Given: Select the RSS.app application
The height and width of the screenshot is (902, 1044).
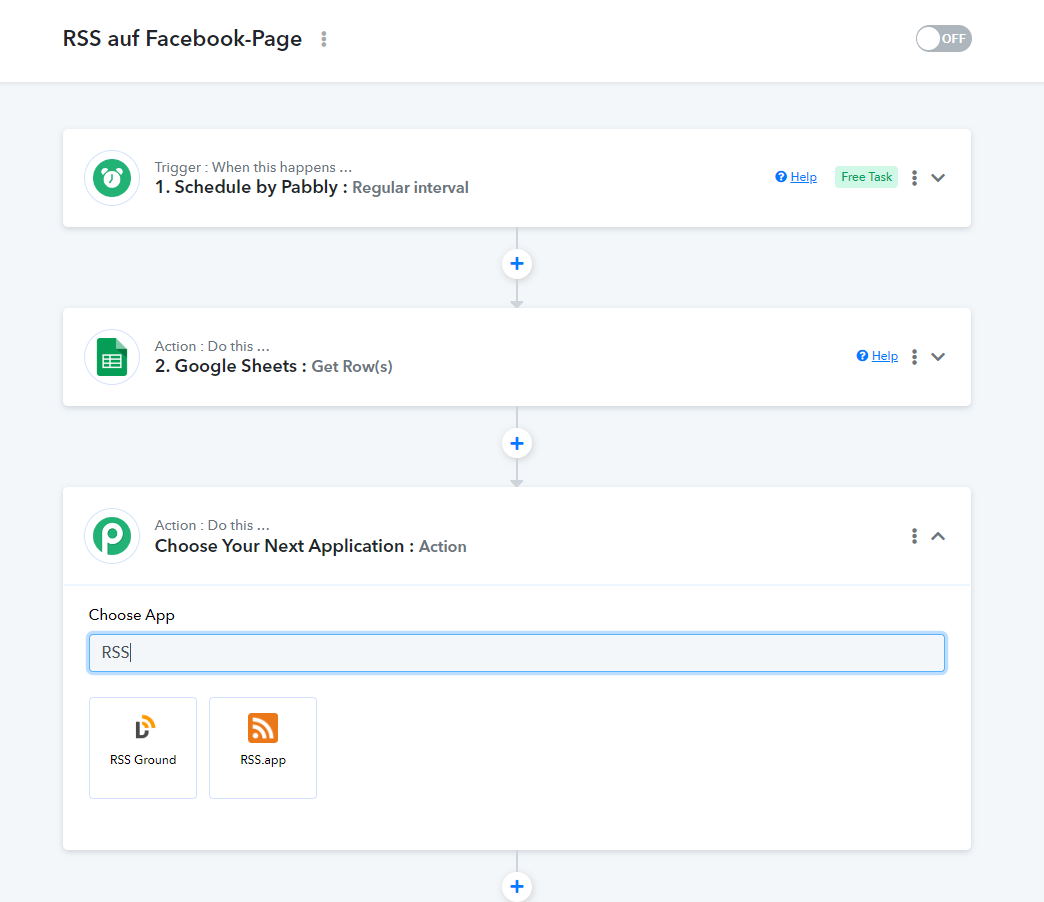Looking at the screenshot, I should [x=263, y=748].
